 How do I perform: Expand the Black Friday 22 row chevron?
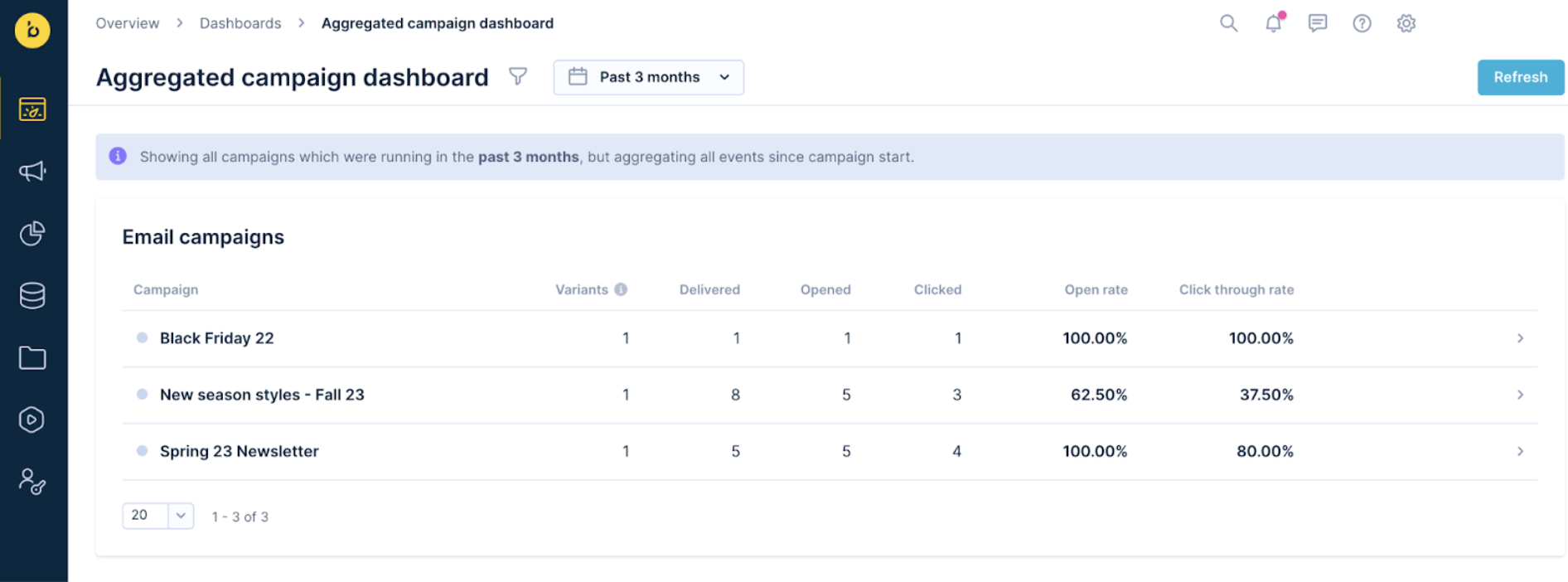pyautogui.click(x=1520, y=338)
